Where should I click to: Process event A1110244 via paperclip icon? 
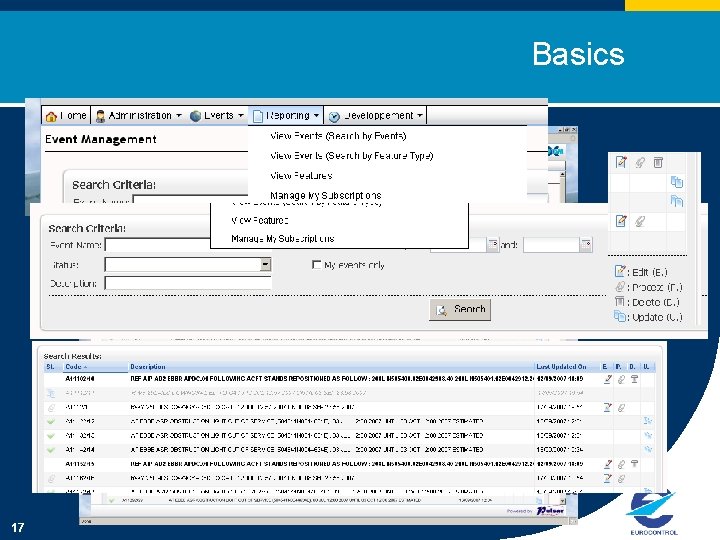621,379
